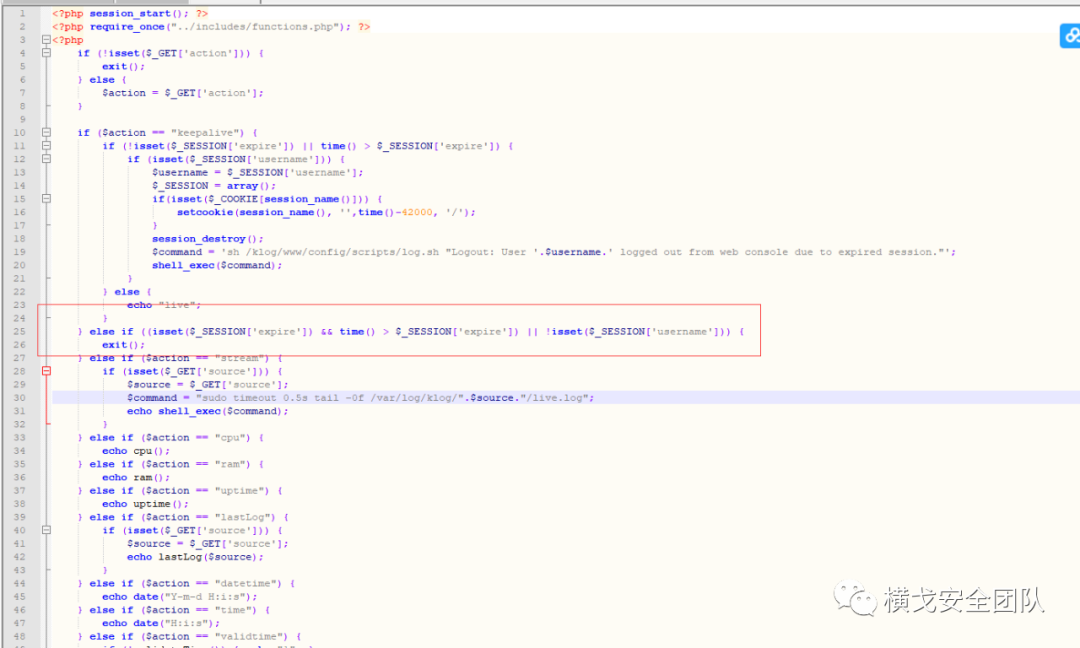Click the 'echo cpu();' line
Image resolution: width=1080 pixels, height=648 pixels.
(136, 451)
